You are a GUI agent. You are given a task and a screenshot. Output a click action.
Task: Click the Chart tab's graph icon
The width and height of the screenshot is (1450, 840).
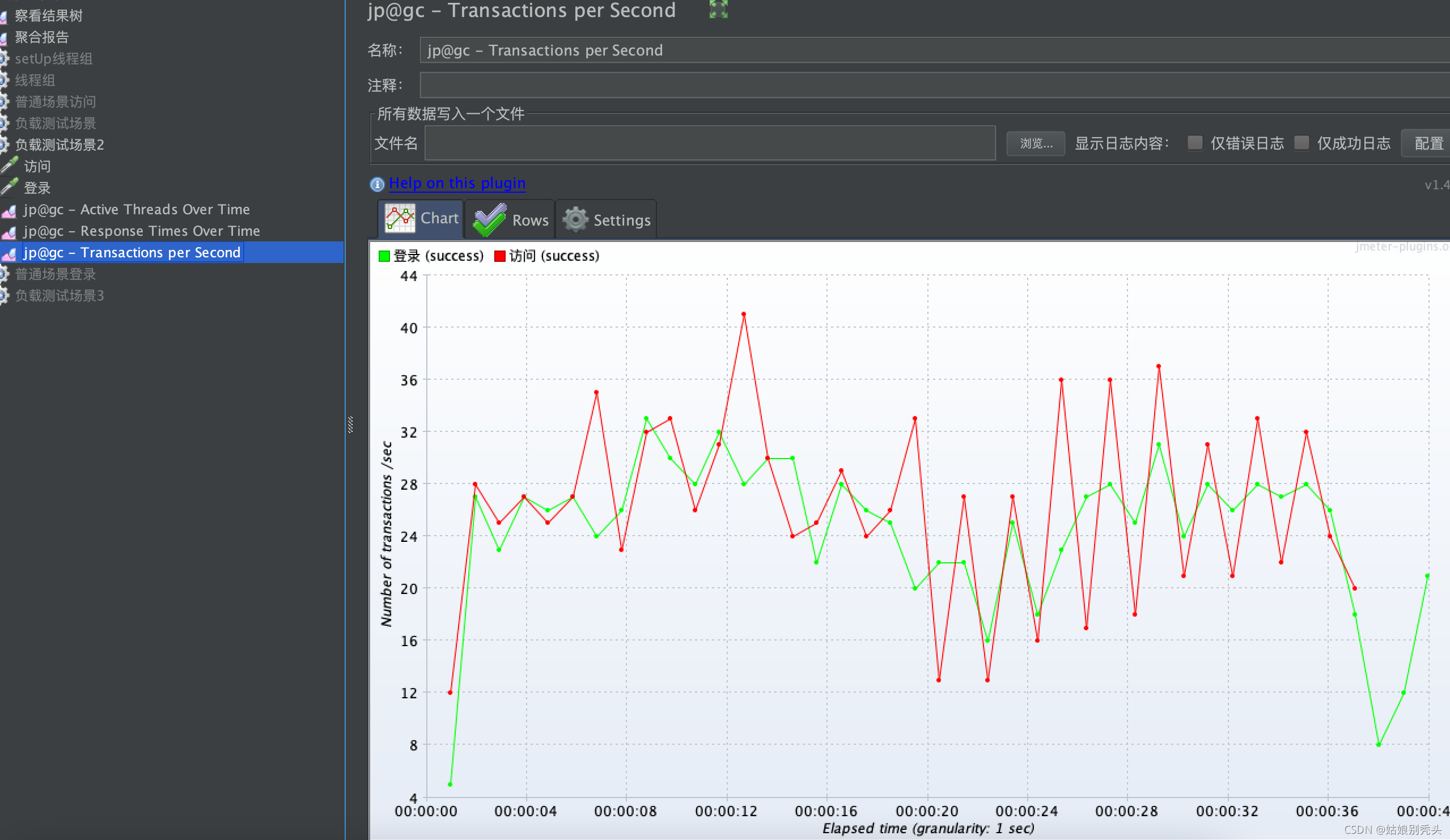point(400,219)
